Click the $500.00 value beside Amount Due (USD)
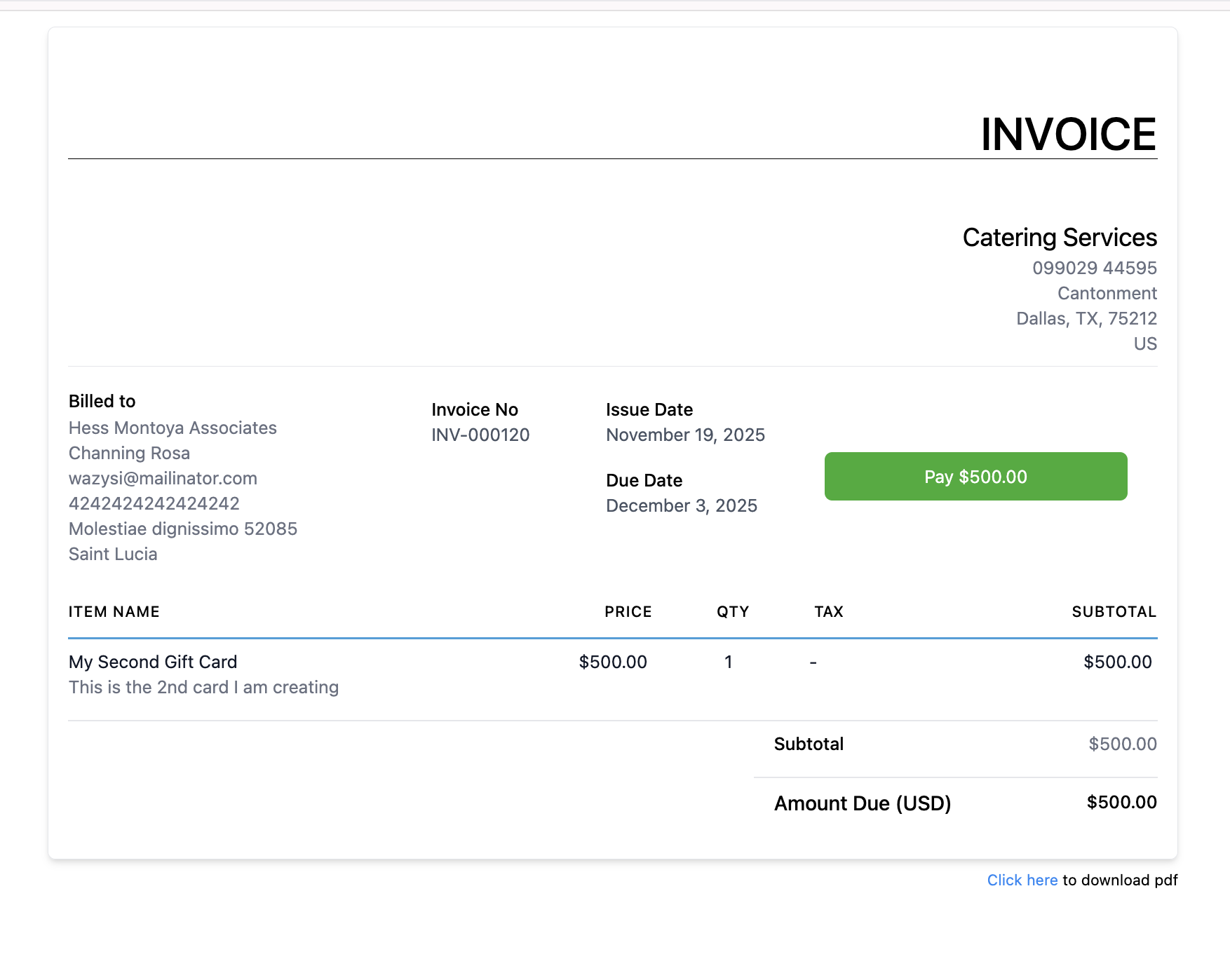 pos(1122,802)
